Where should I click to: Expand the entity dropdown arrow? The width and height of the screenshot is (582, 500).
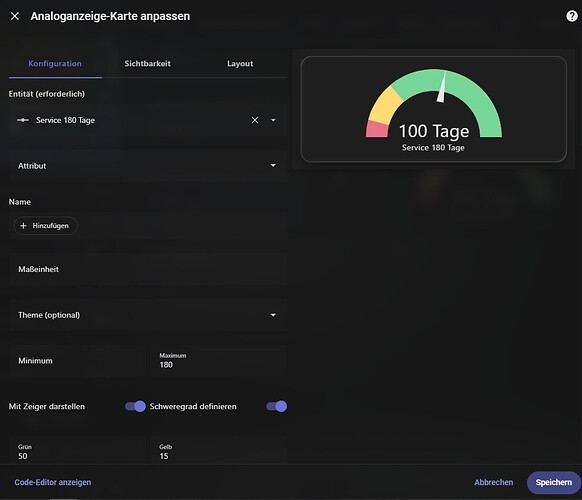click(273, 120)
